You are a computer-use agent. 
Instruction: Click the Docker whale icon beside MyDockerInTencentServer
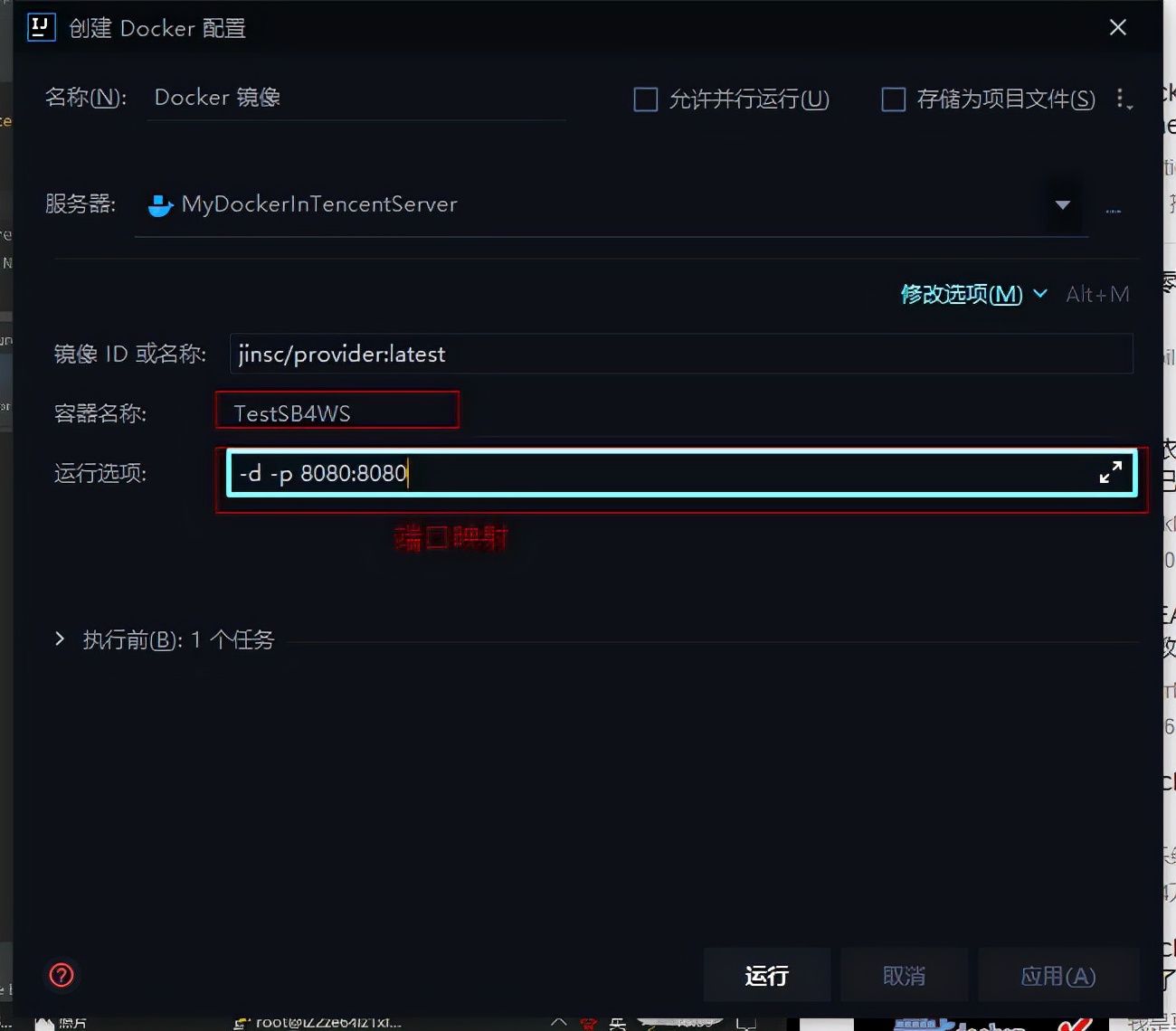(159, 204)
